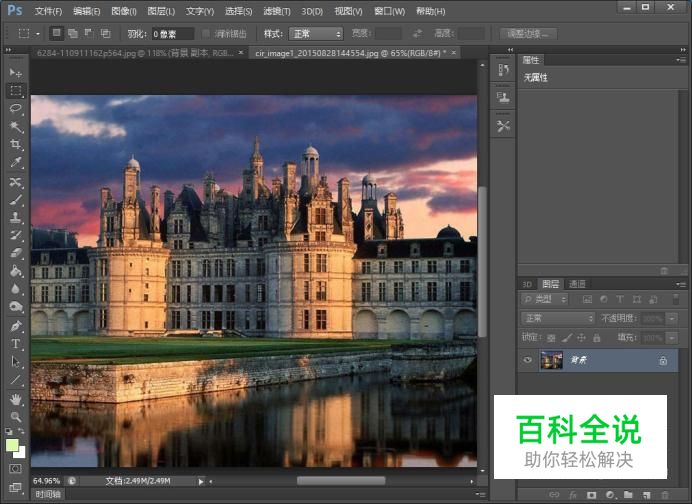Select the Hand tool

(15, 398)
